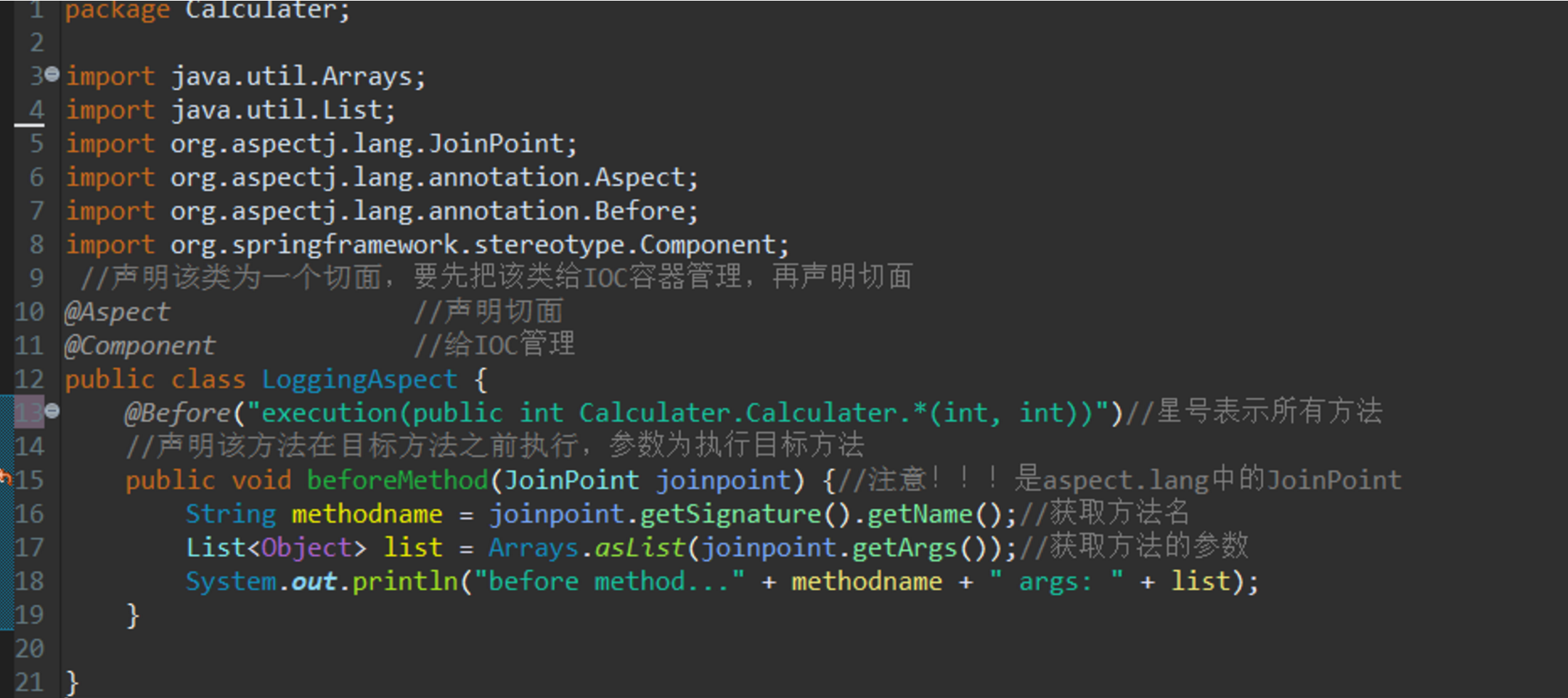This screenshot has height=698, width=1568.
Task: Click the getArgs method call
Action: [x=905, y=548]
